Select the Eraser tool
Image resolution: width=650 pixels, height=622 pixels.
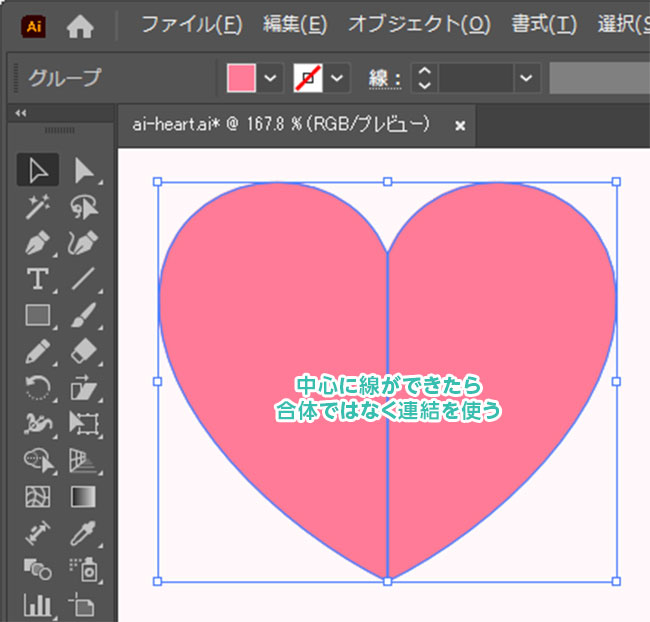coord(83,352)
